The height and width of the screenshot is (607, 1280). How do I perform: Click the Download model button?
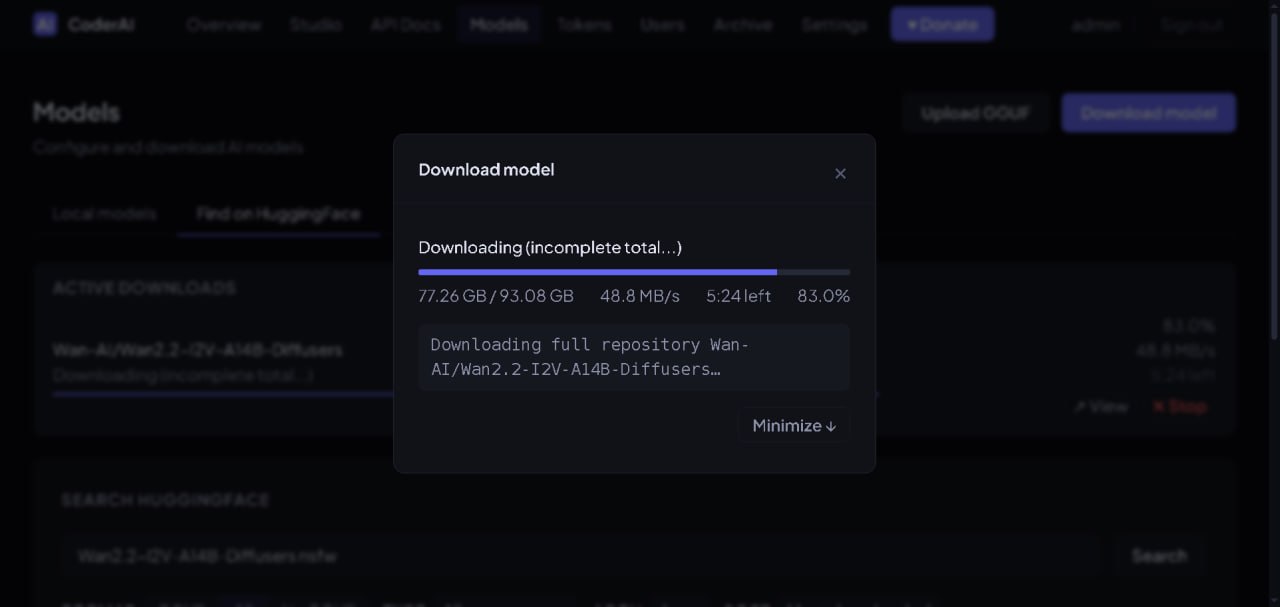1149,113
